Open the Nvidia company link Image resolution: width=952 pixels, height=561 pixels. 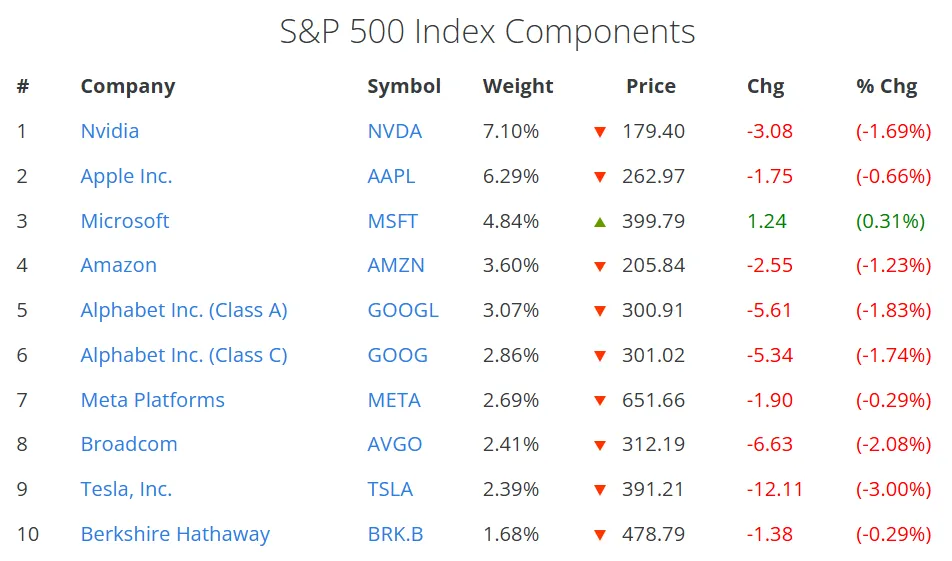click(110, 131)
